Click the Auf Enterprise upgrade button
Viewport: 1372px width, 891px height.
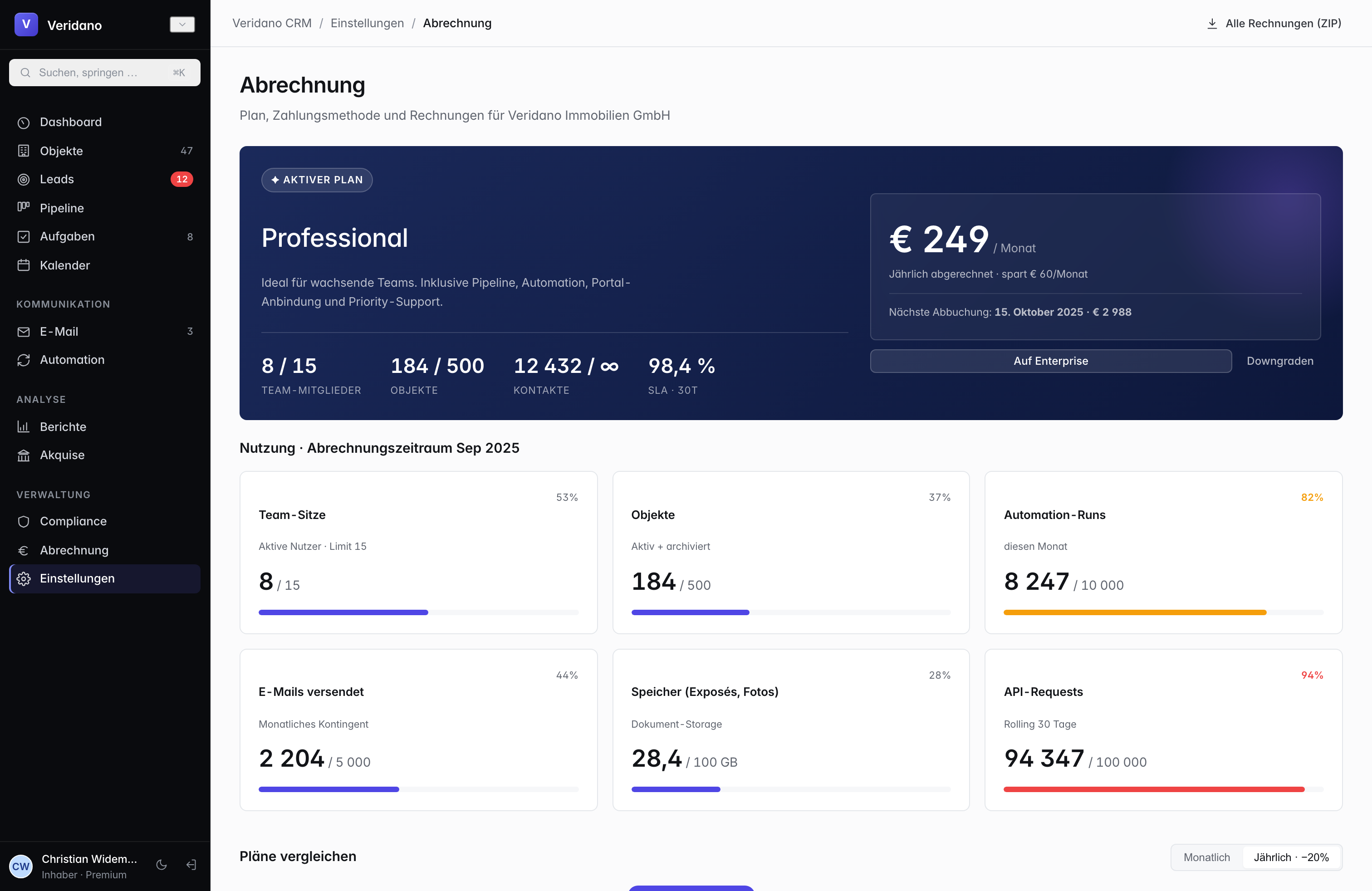tap(1050, 361)
